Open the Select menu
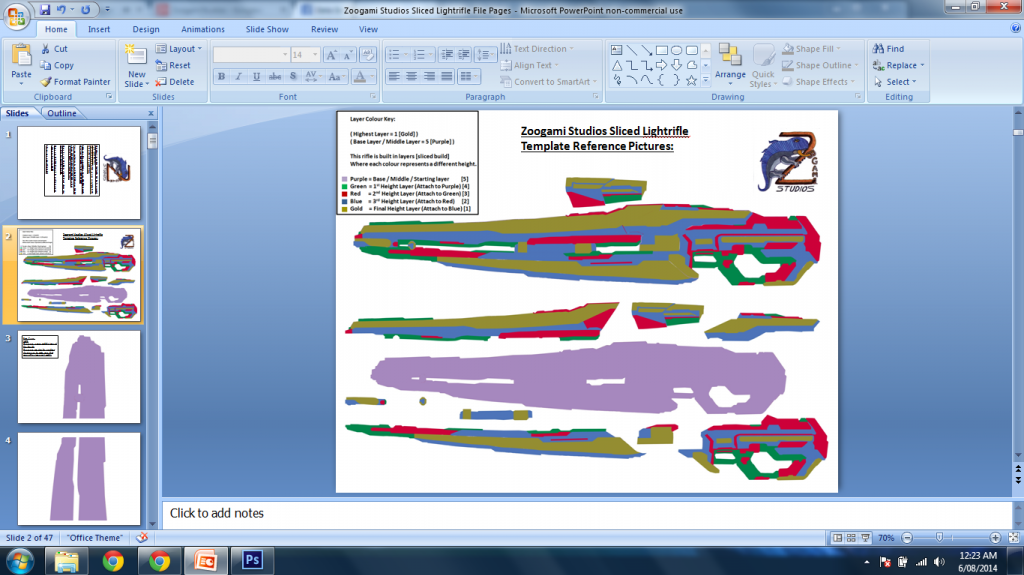Image resolution: width=1024 pixels, height=575 pixels. point(895,82)
